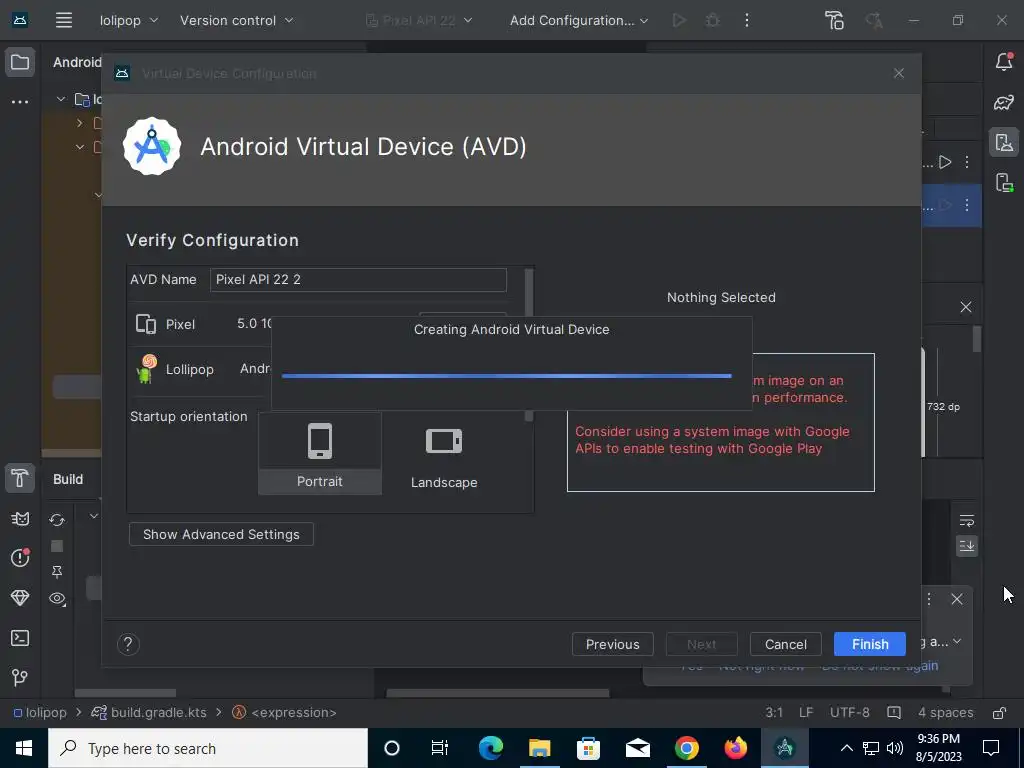Open File Explorer from taskbar
The width and height of the screenshot is (1024, 768).
coord(539,748)
